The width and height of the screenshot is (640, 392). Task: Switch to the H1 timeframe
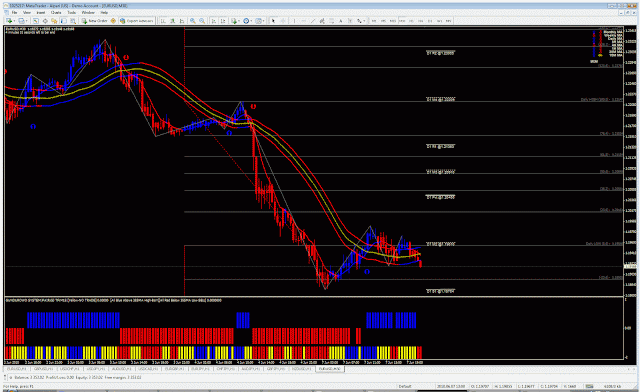coord(411,21)
